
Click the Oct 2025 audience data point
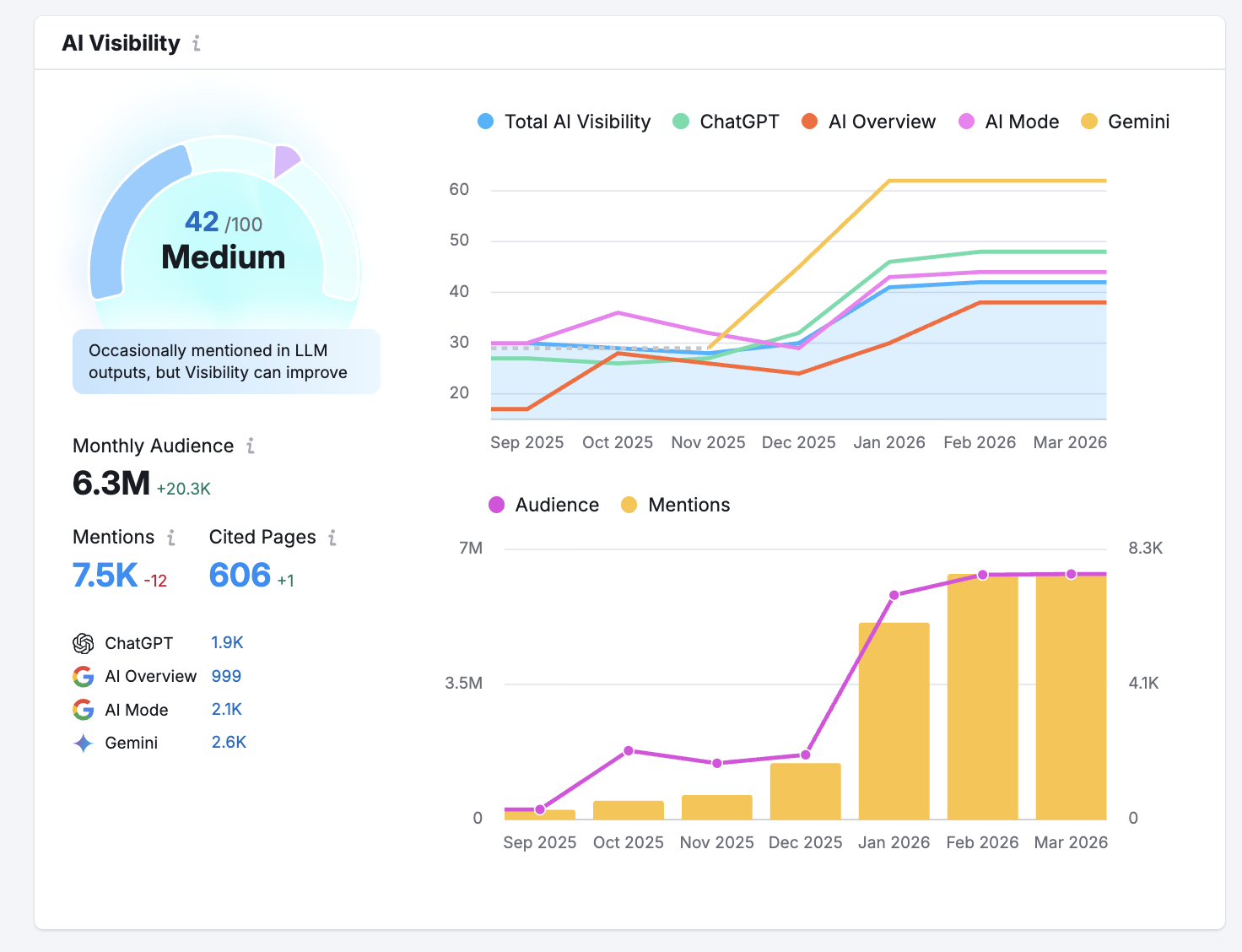(x=629, y=751)
